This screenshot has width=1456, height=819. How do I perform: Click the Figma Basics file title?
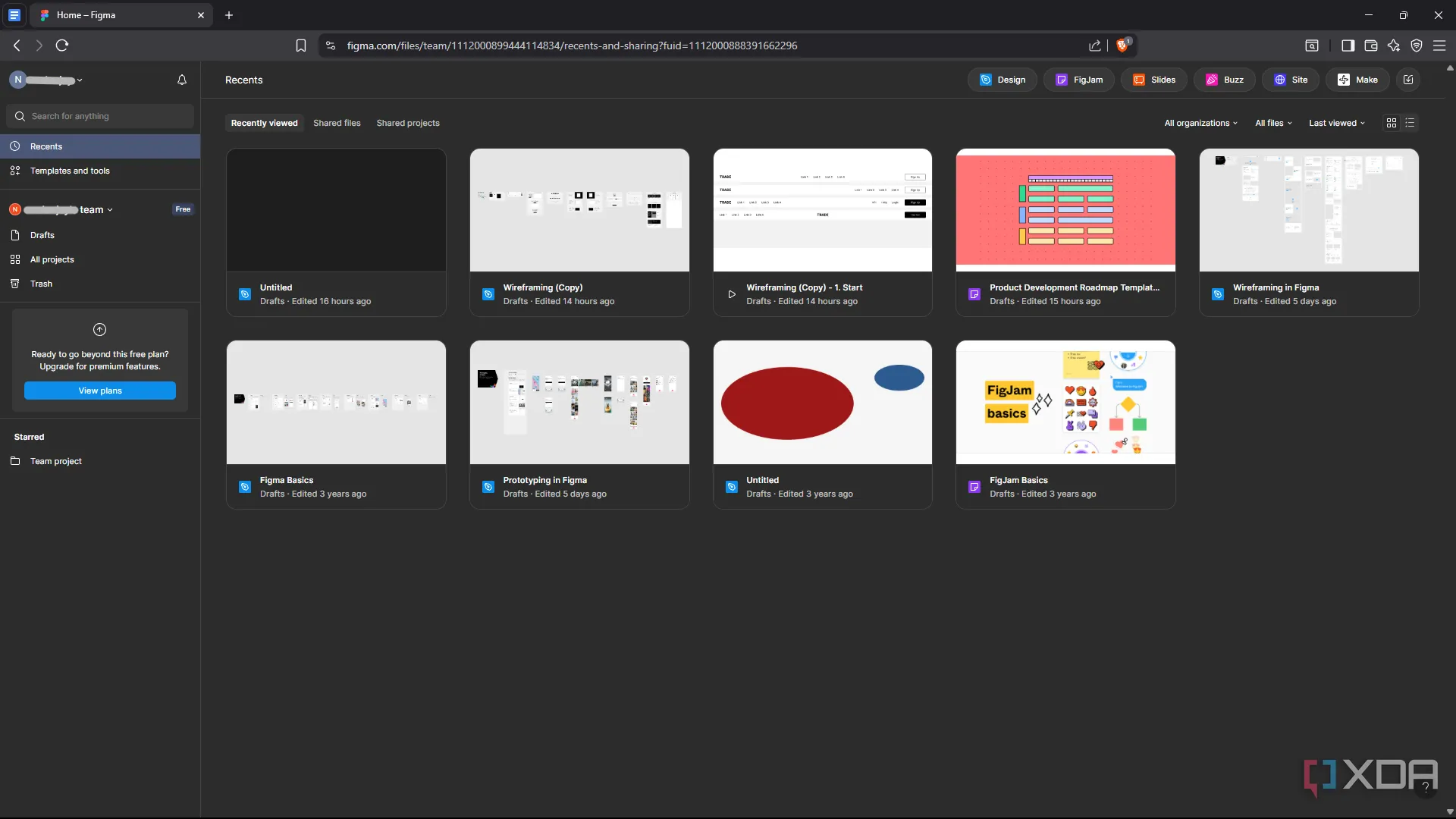[287, 480]
